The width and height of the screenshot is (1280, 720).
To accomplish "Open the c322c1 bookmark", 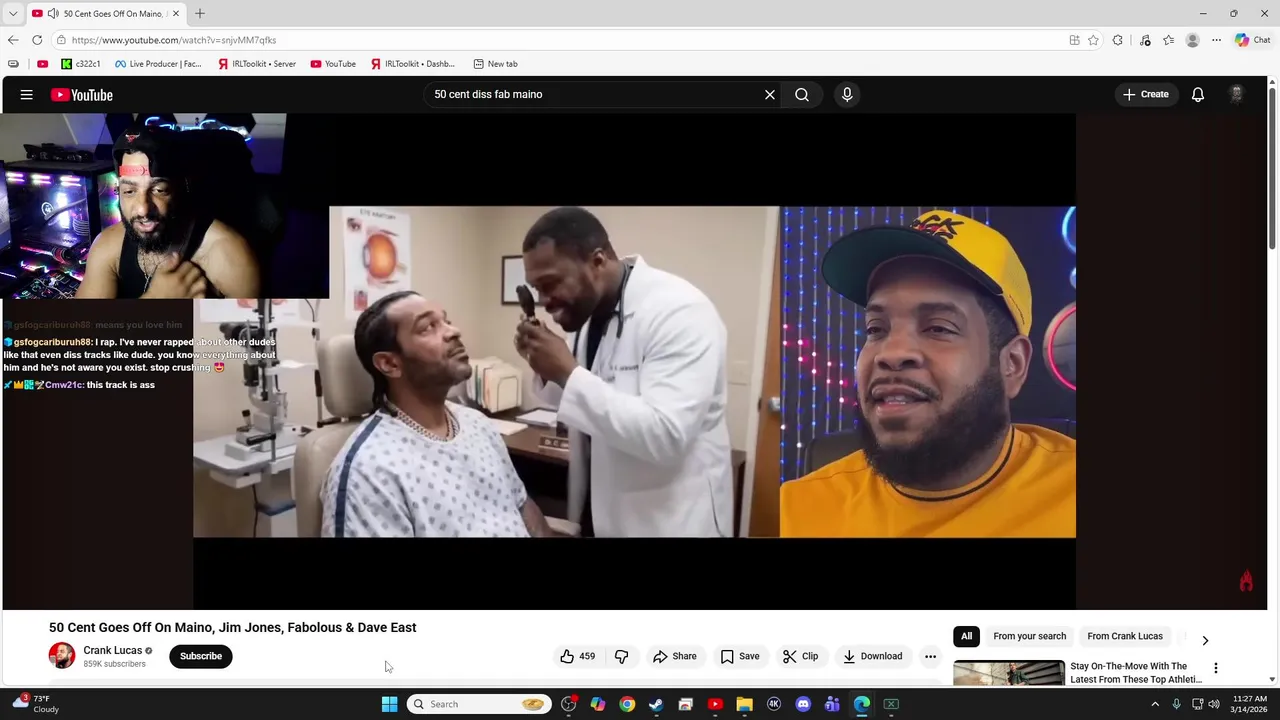I will [81, 64].
